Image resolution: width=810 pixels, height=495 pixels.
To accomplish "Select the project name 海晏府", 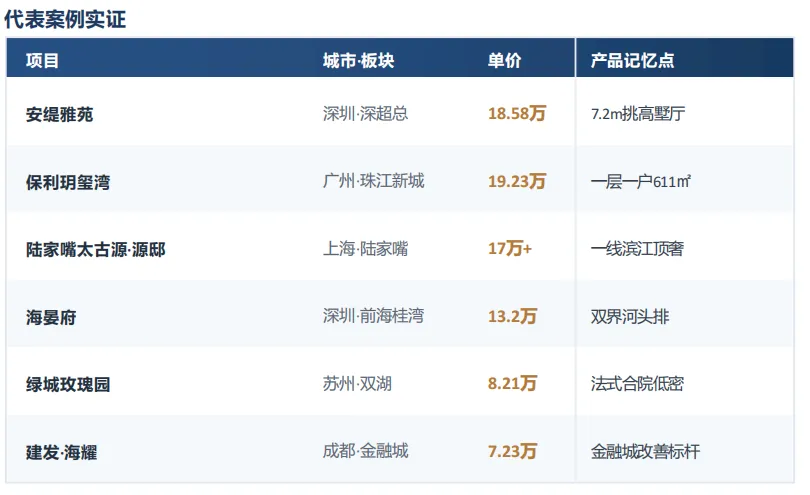I will pyautogui.click(x=51, y=317).
